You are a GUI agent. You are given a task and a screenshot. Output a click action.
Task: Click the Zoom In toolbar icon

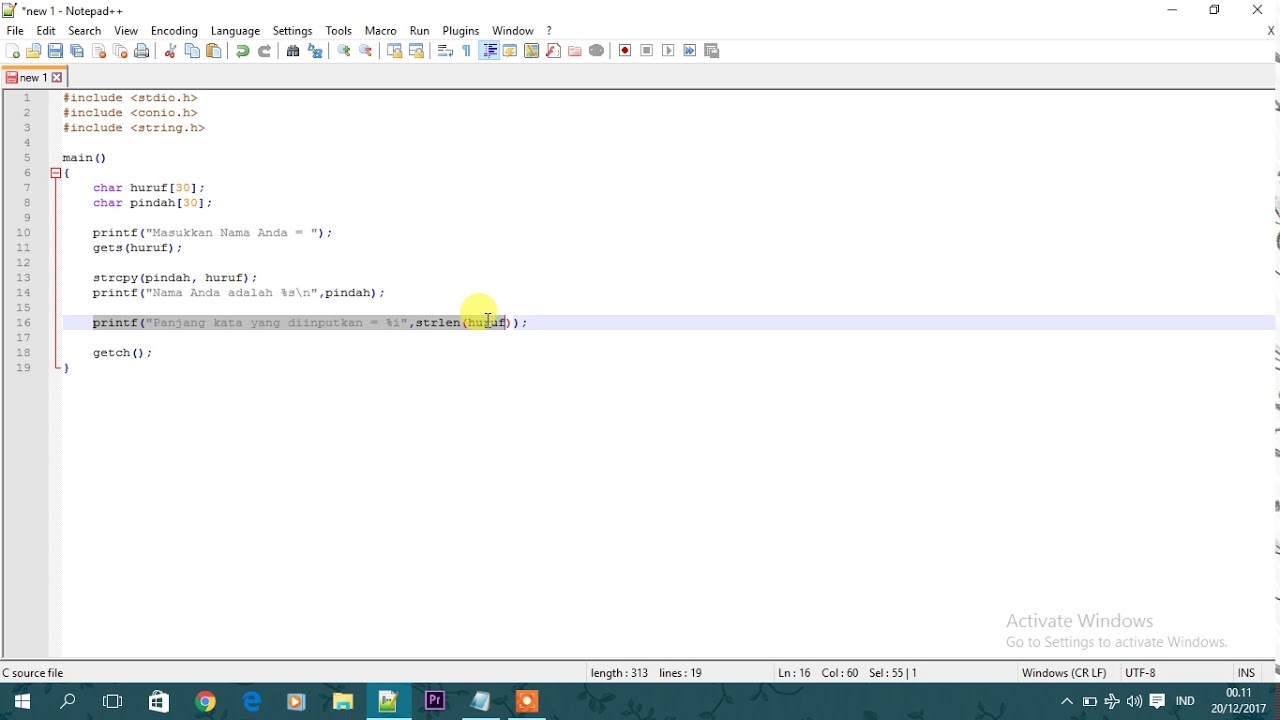click(x=344, y=51)
